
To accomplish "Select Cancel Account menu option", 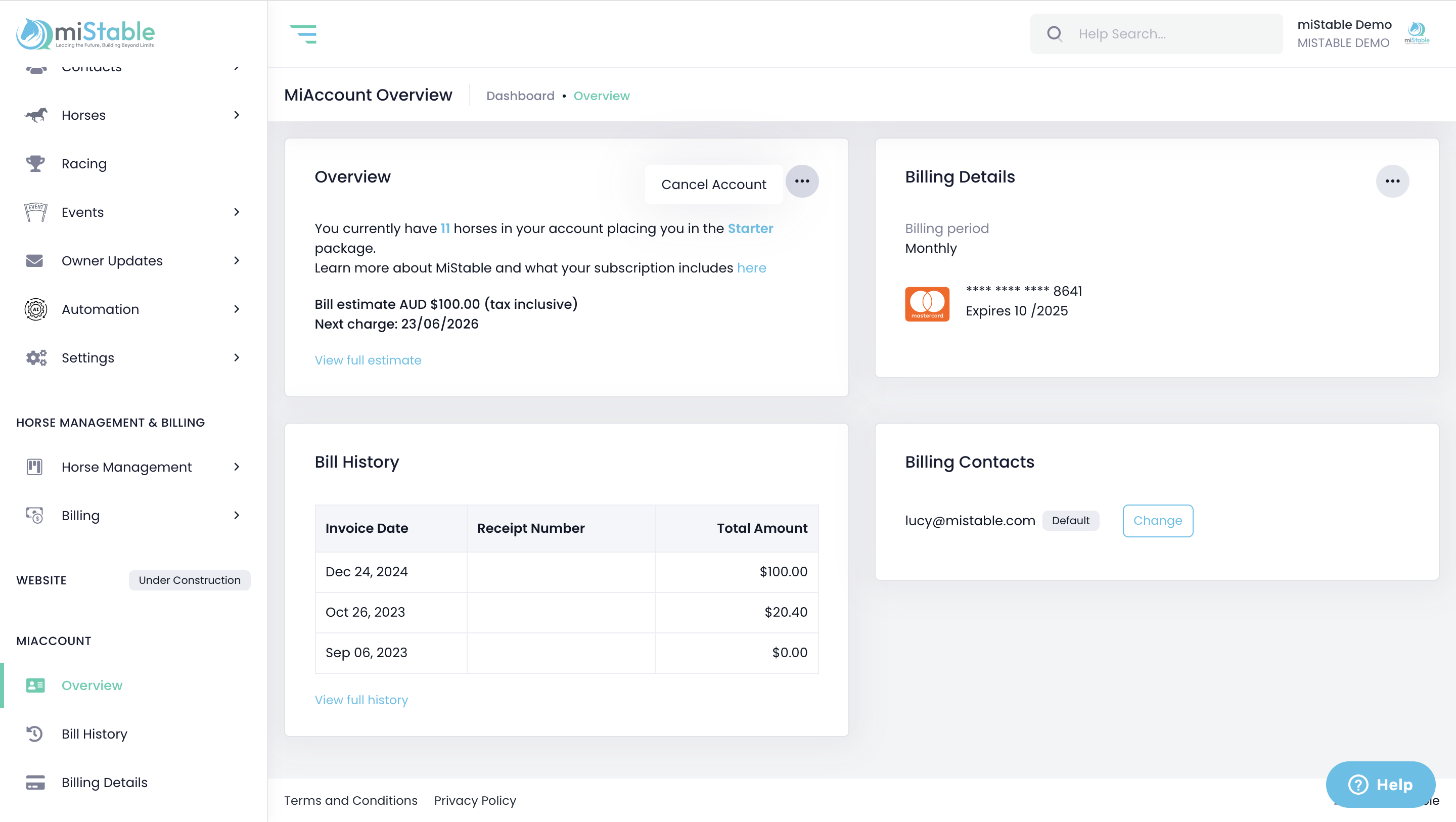I will 713,185.
